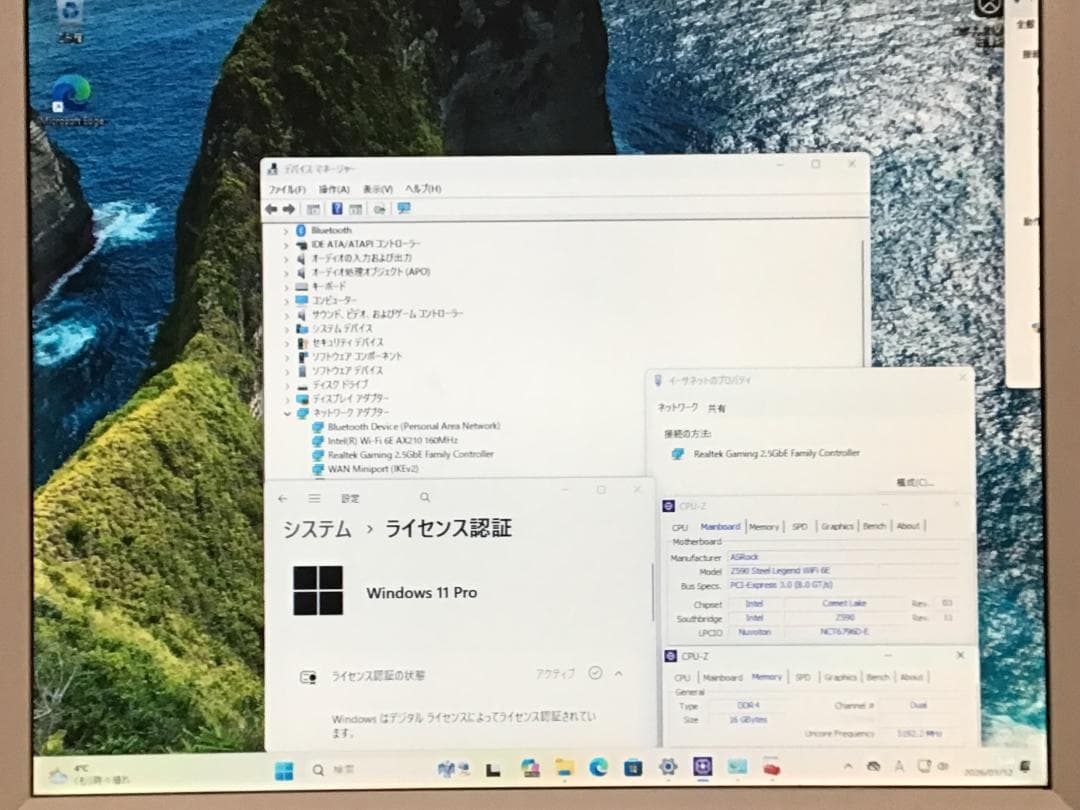
Task: Select Intel(R) Wi-Fi 6E AX210 160MHz adapter
Action: (x=392, y=440)
